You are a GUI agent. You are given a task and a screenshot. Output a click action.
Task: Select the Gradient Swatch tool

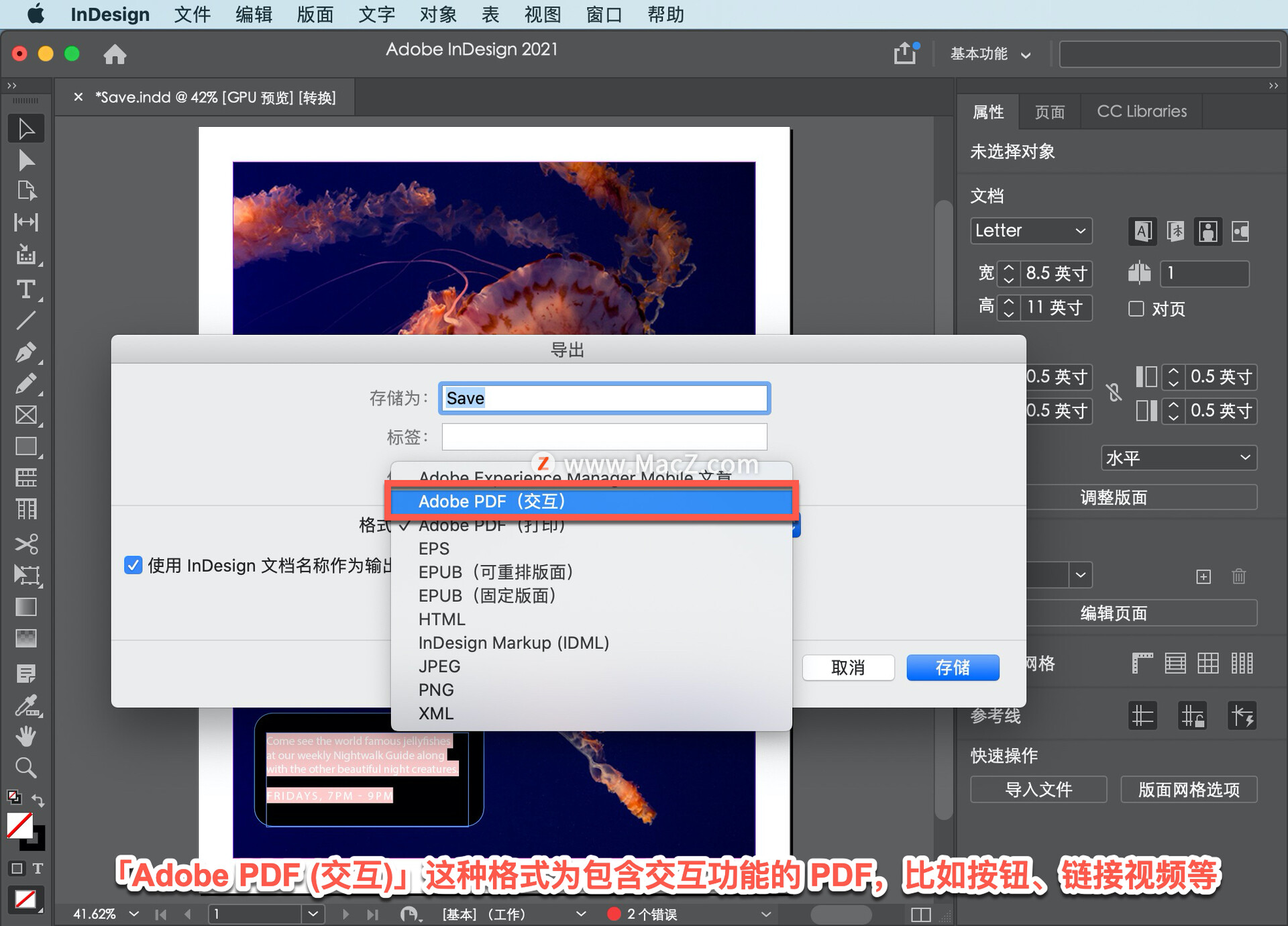click(26, 607)
